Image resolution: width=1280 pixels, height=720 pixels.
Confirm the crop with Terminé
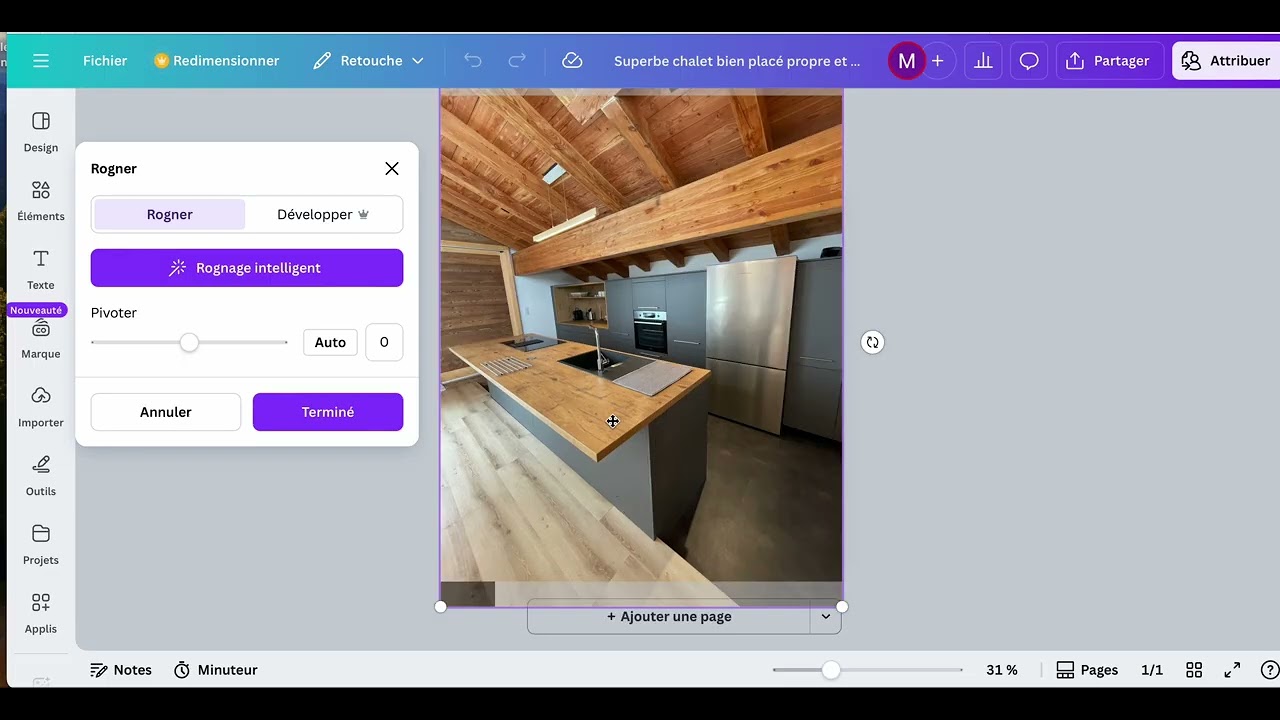[328, 412]
